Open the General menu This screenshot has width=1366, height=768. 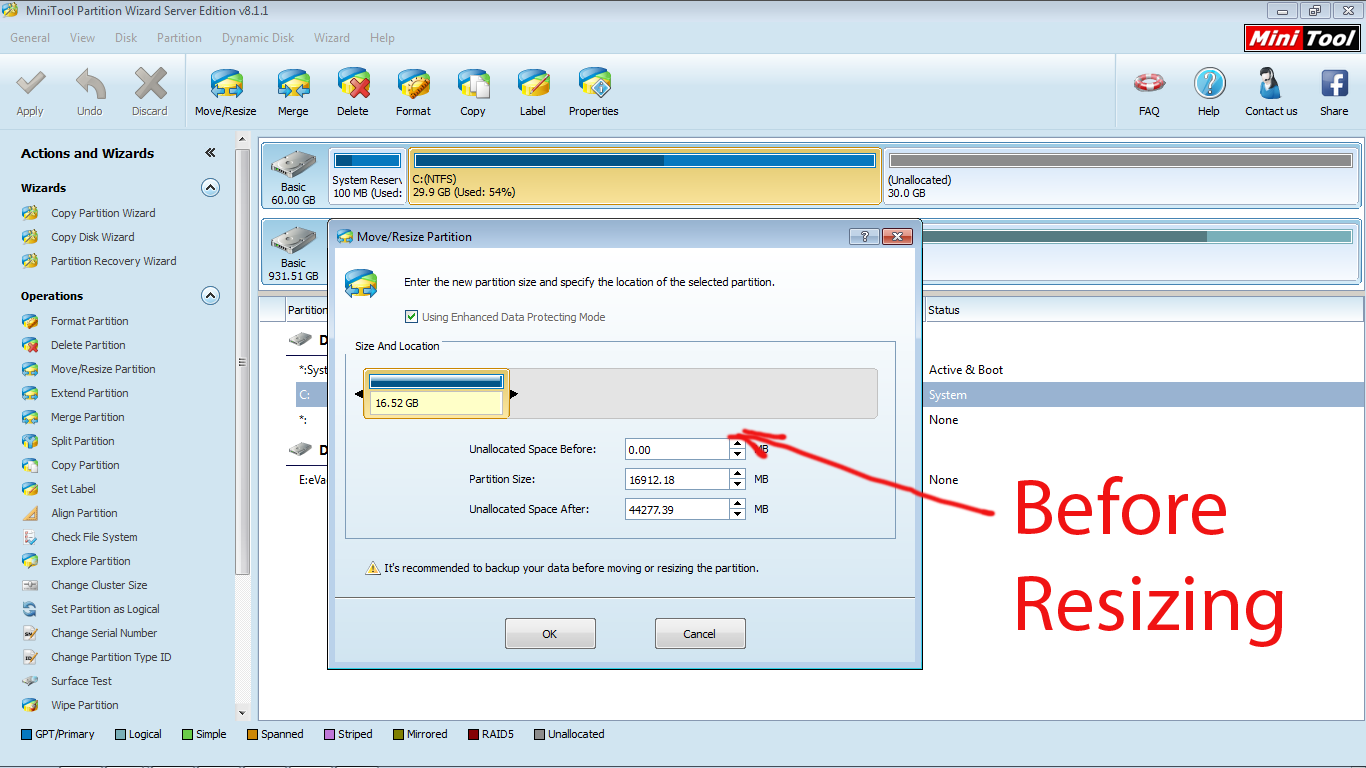[x=30, y=38]
